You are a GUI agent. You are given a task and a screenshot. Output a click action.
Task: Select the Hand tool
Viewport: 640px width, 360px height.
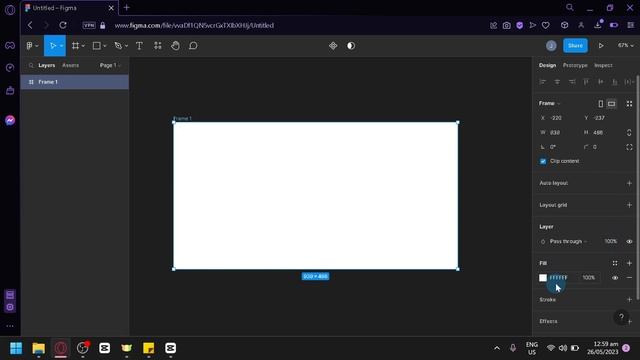click(175, 46)
